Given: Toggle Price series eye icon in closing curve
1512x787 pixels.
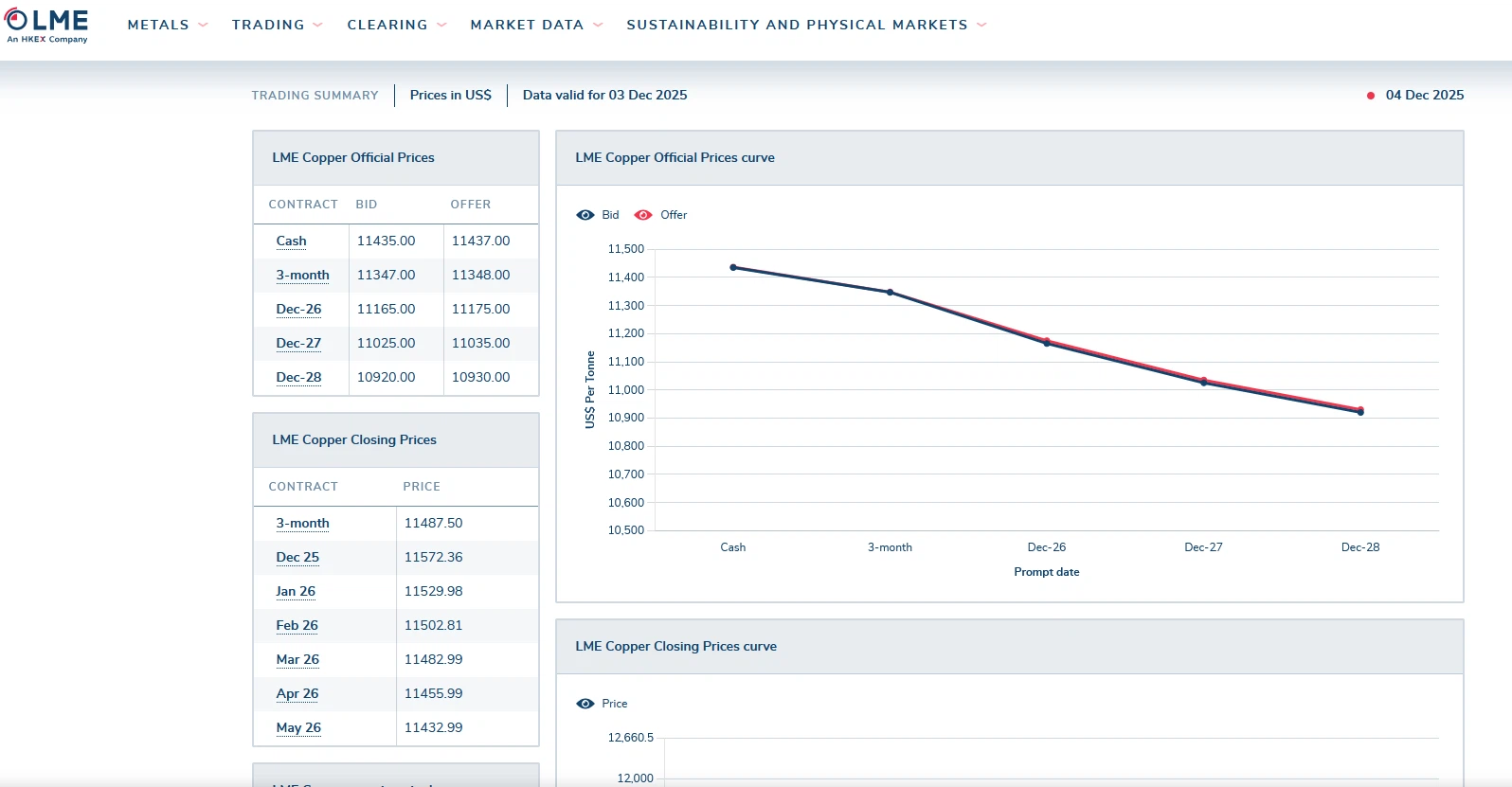Looking at the screenshot, I should pos(585,704).
